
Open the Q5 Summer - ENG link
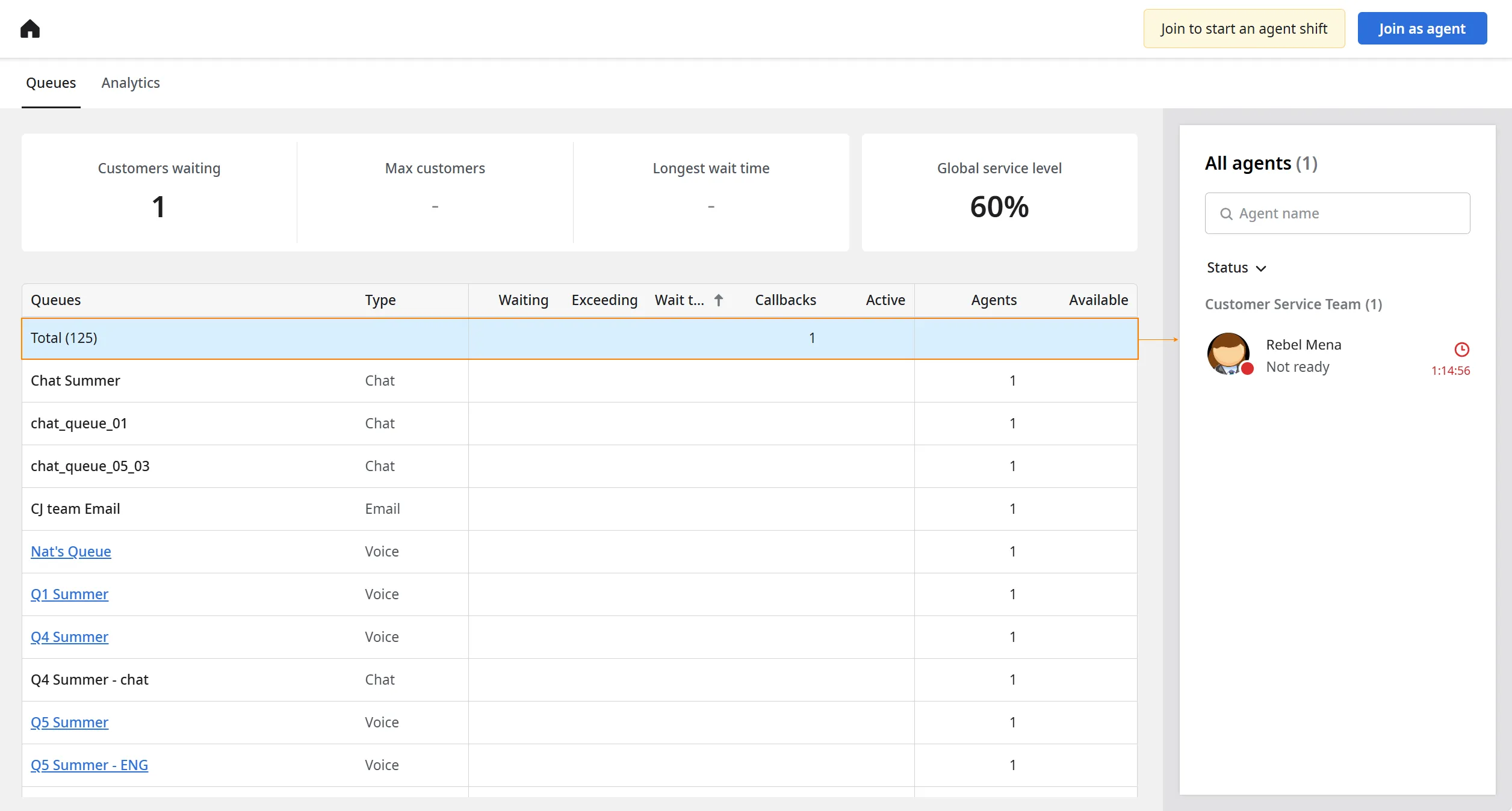(x=90, y=765)
